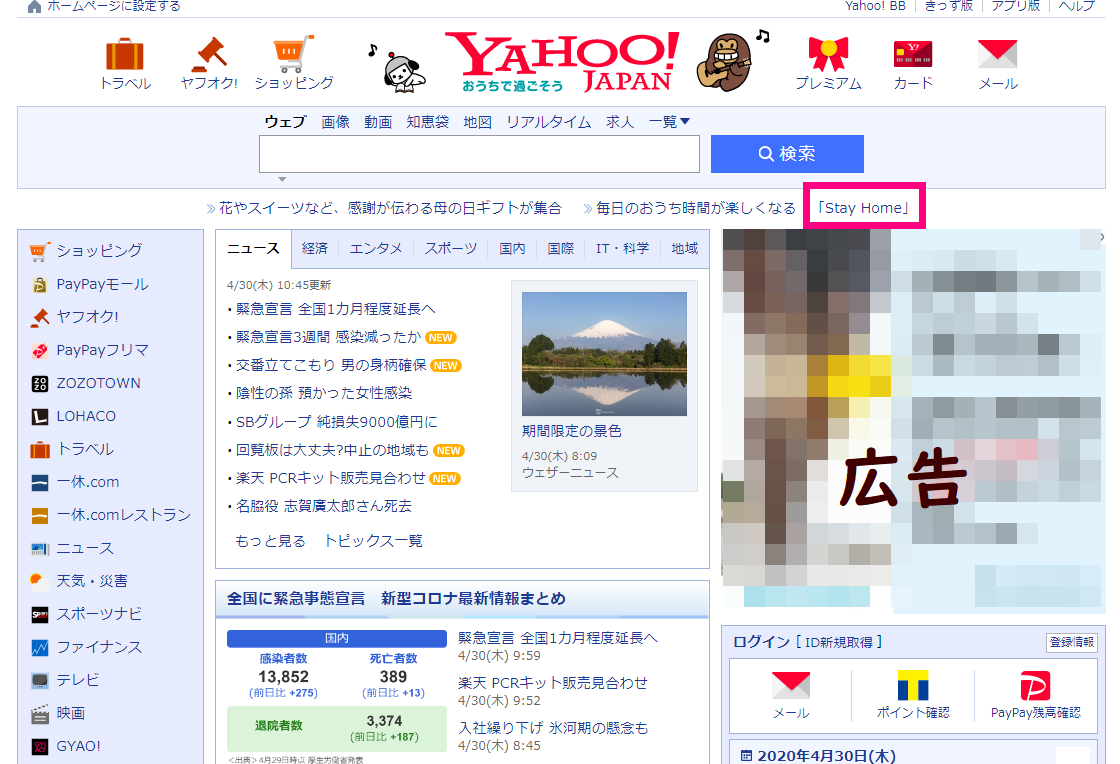Open the Travel suitcase icon in header
Screen dimensions: 1120x764
pos(125,55)
